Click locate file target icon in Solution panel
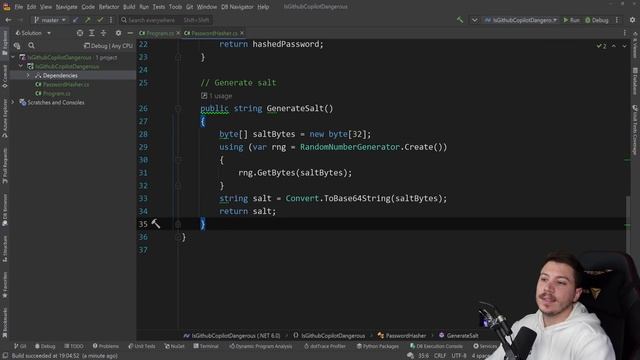The width and height of the screenshot is (640, 360). click(x=80, y=33)
